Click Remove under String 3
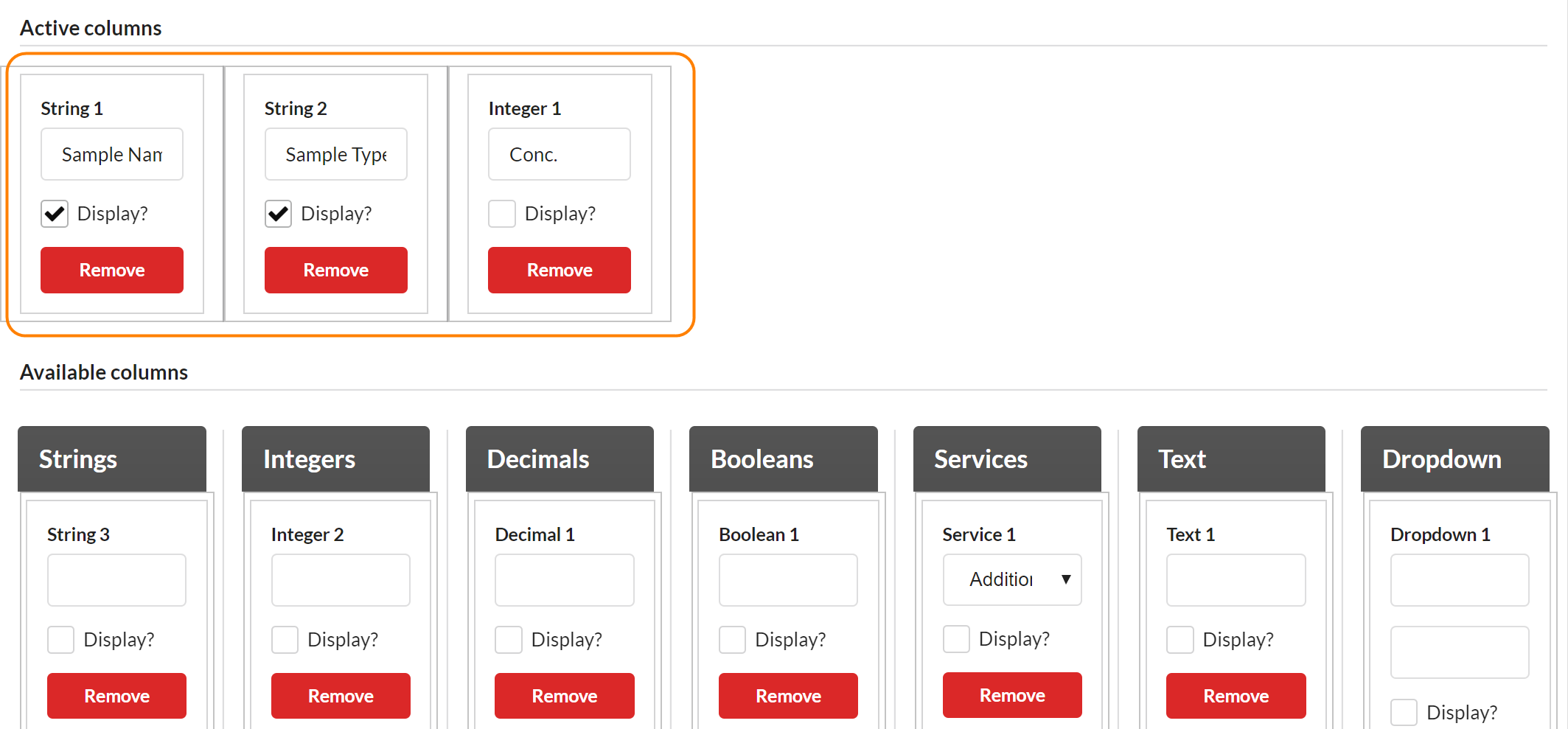 (116, 696)
